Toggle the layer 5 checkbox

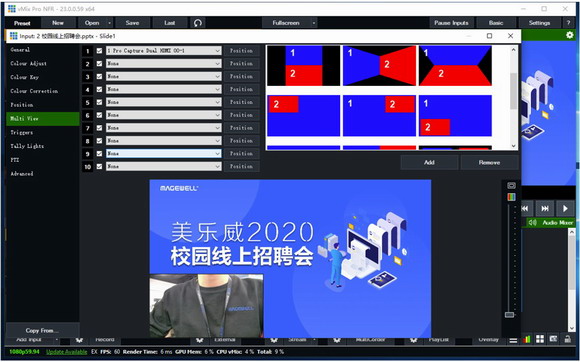[x=99, y=102]
